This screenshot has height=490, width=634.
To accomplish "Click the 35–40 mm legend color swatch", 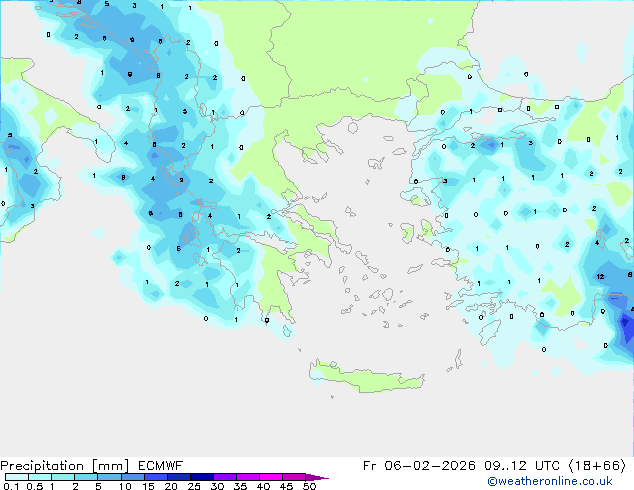I will tap(247, 477).
